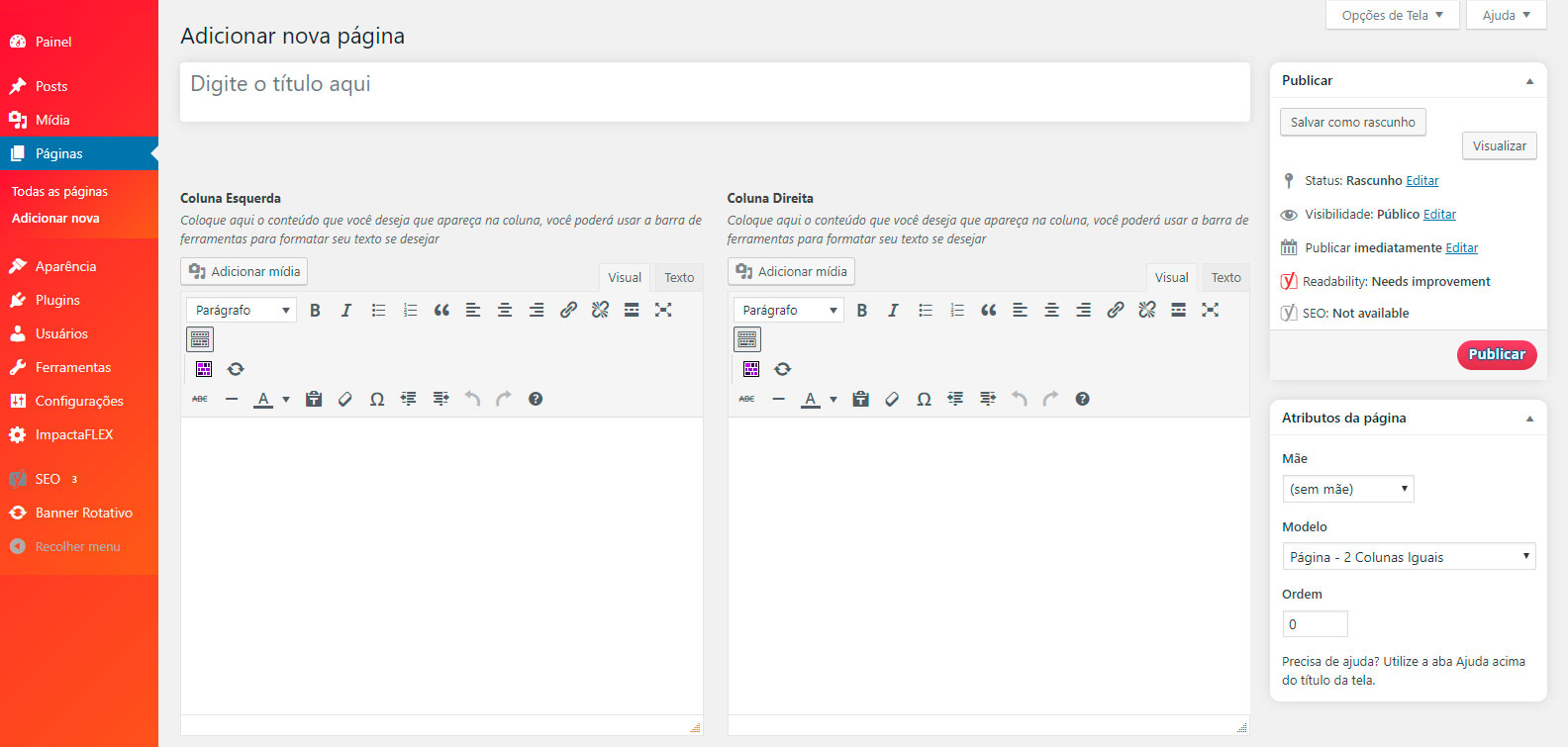The image size is (1568, 747).
Task: Click Adicionar mídia in Coluna Direita
Action: pyautogui.click(x=791, y=271)
